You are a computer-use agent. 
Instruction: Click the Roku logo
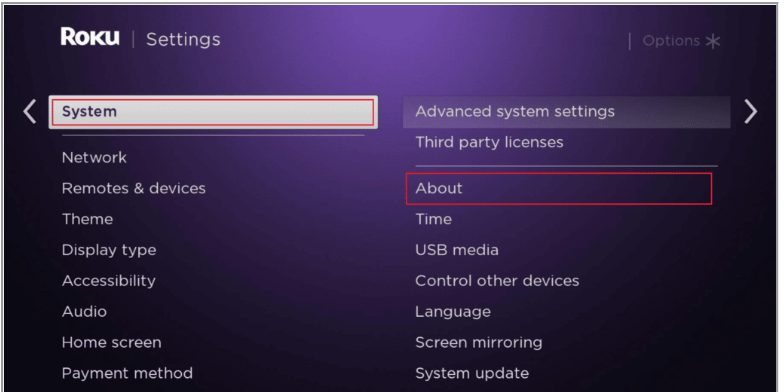(x=90, y=37)
